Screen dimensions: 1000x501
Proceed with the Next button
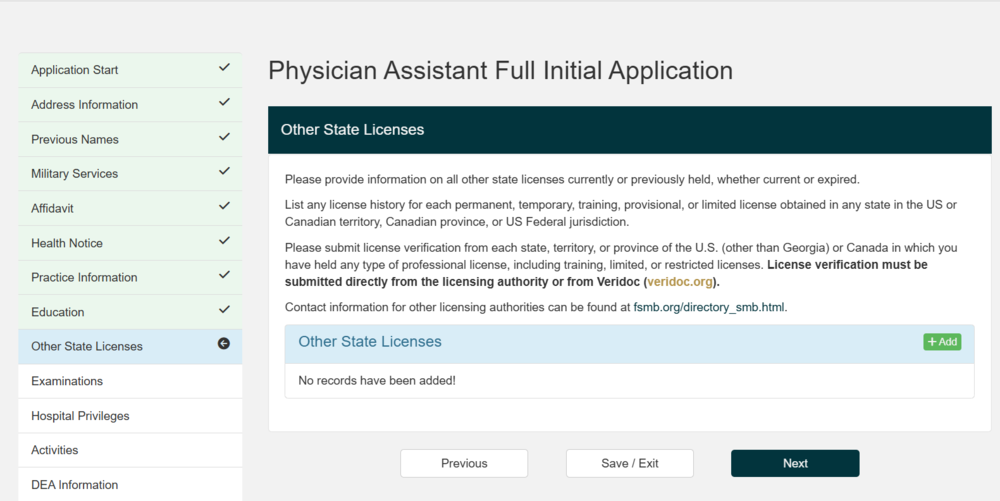[x=795, y=463]
